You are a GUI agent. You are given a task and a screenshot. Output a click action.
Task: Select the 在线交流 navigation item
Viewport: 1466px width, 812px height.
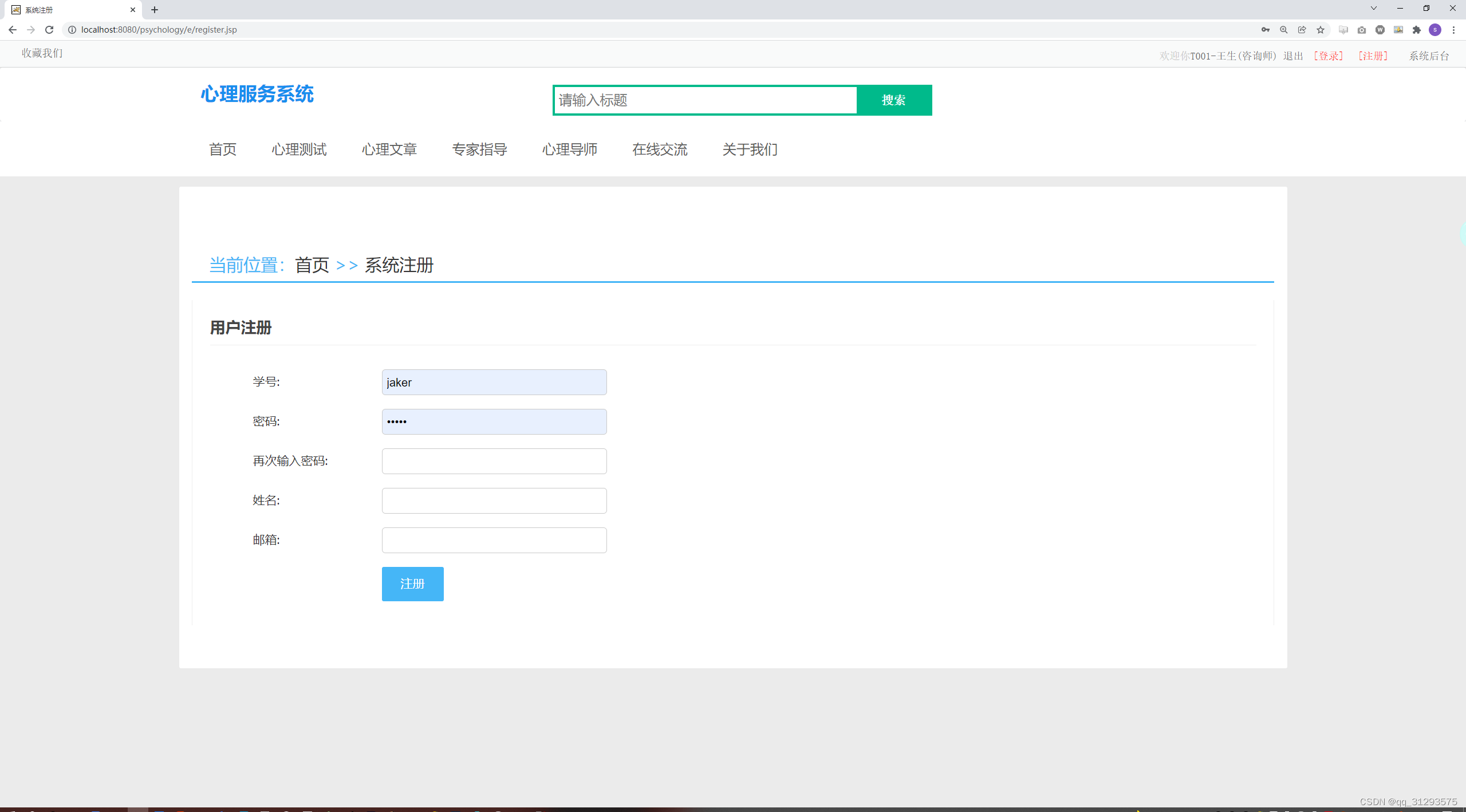(660, 149)
